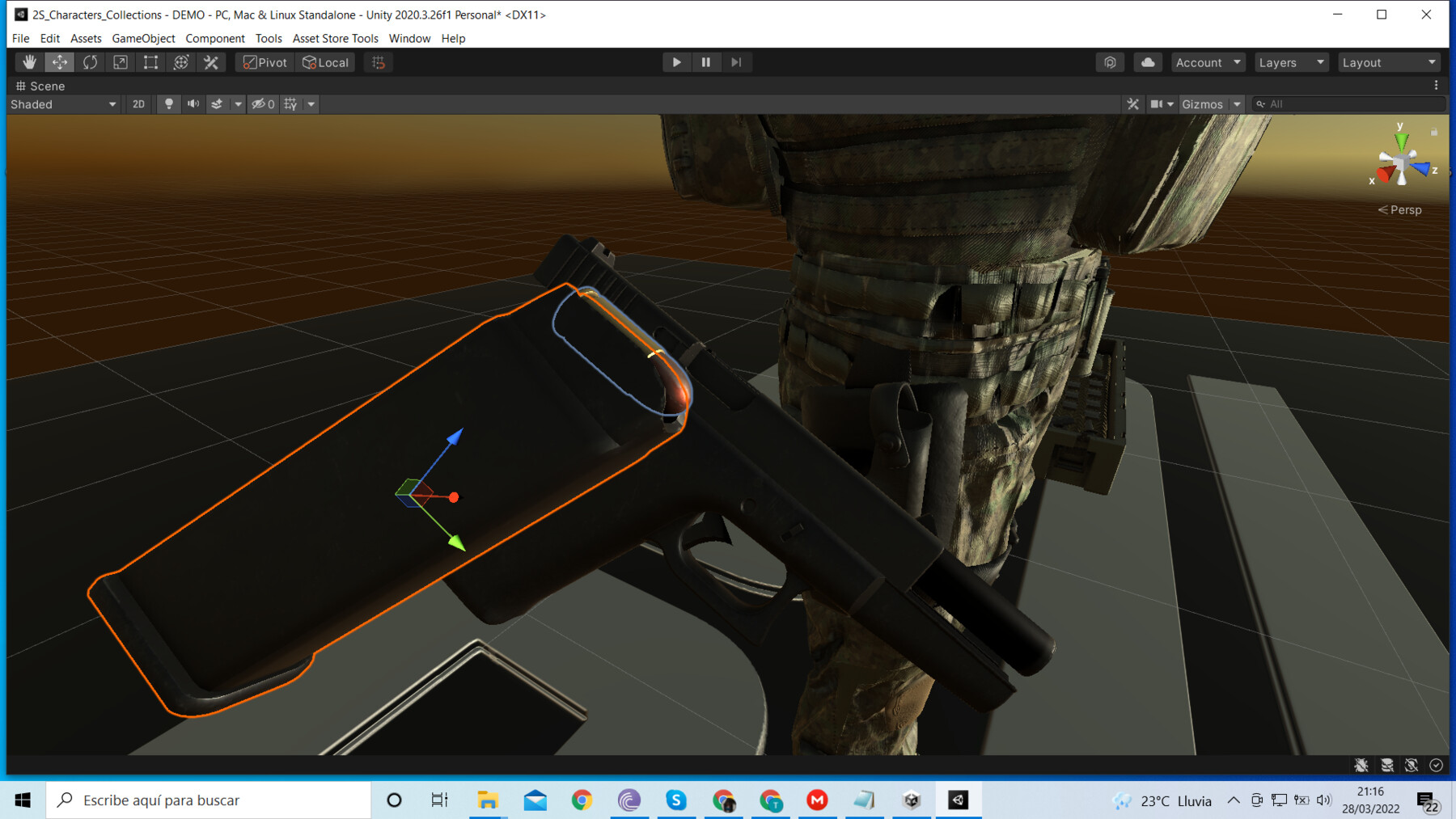Select the Rotate tool

click(90, 62)
